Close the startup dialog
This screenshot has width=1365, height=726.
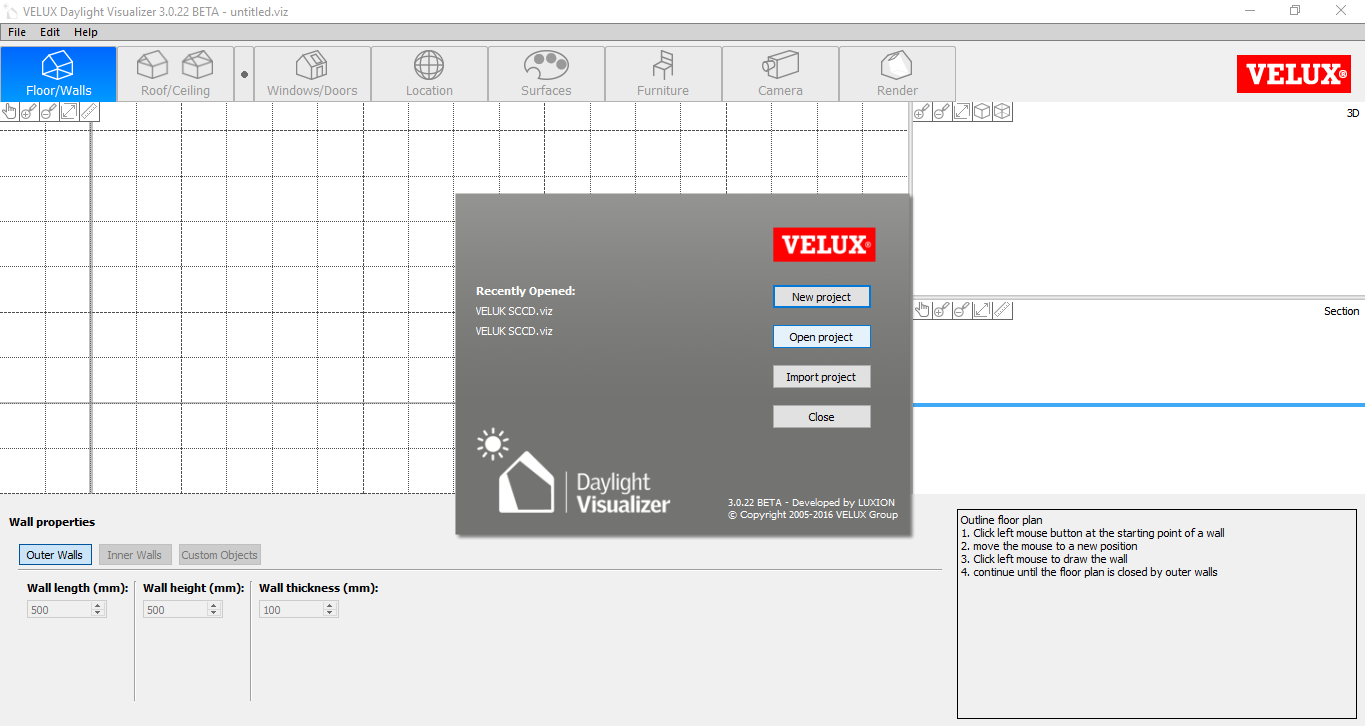point(822,417)
